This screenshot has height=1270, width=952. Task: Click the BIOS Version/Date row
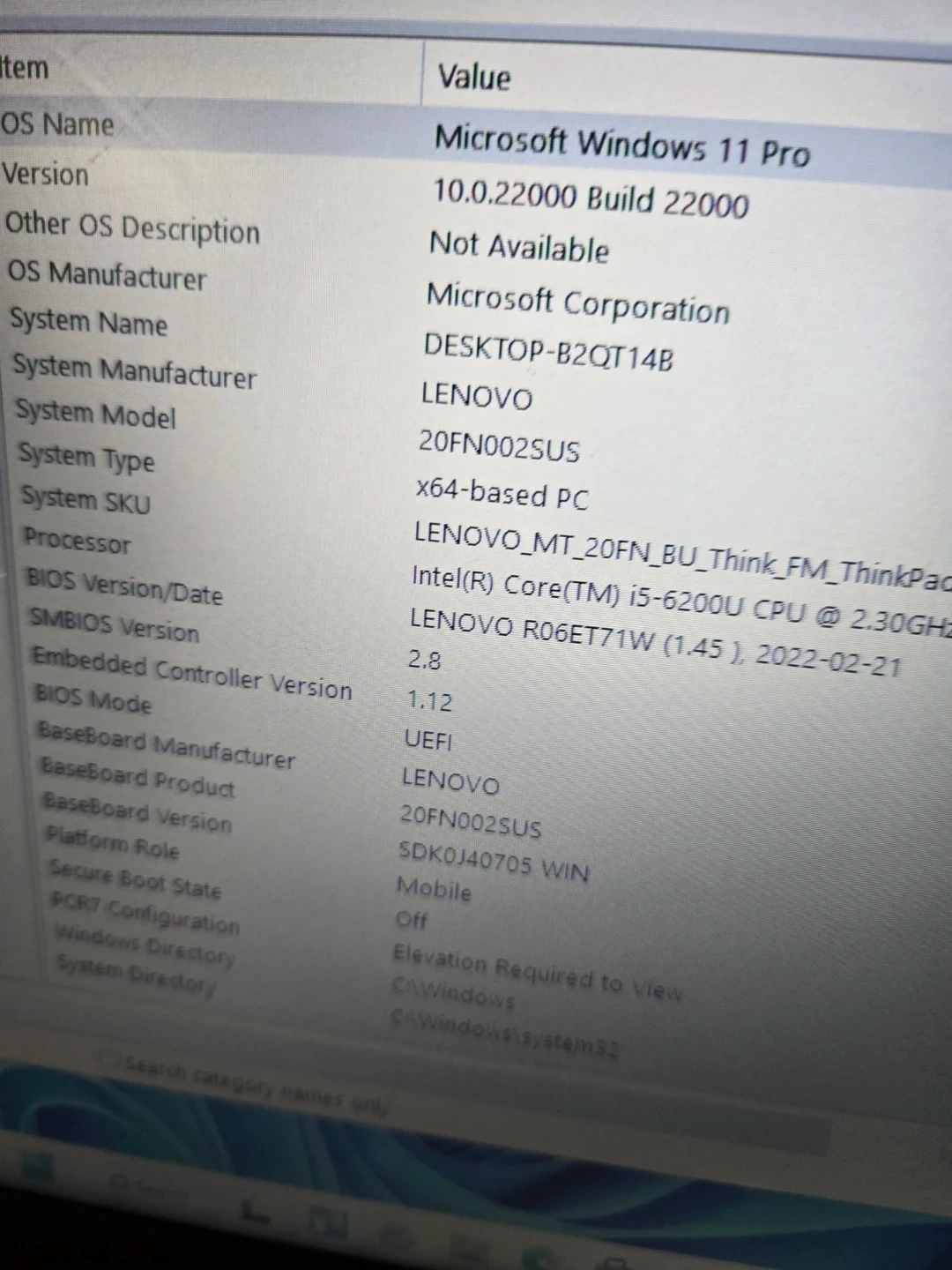point(124,586)
